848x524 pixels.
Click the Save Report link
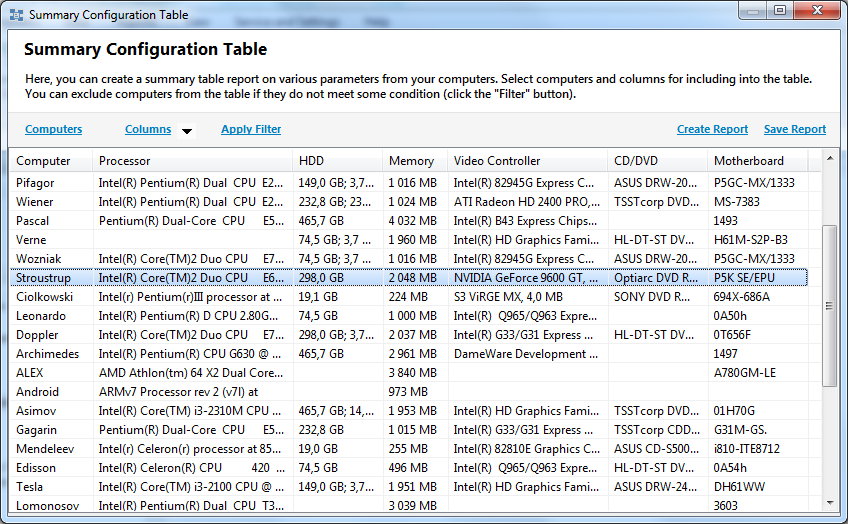click(795, 129)
